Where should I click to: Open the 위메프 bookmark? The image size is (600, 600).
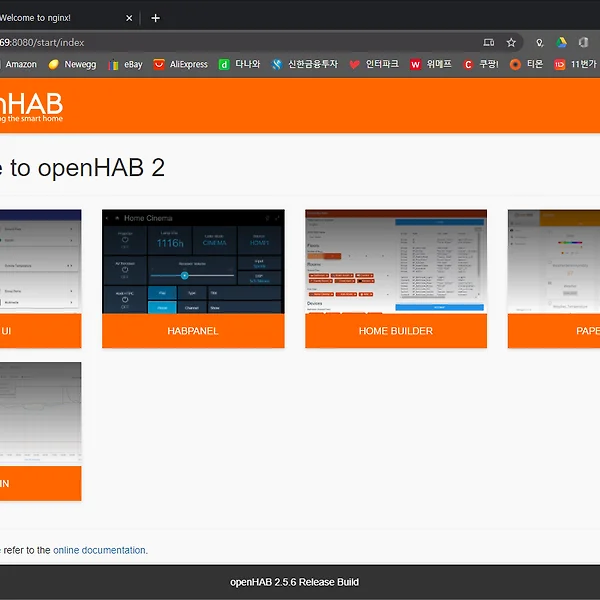coord(430,64)
